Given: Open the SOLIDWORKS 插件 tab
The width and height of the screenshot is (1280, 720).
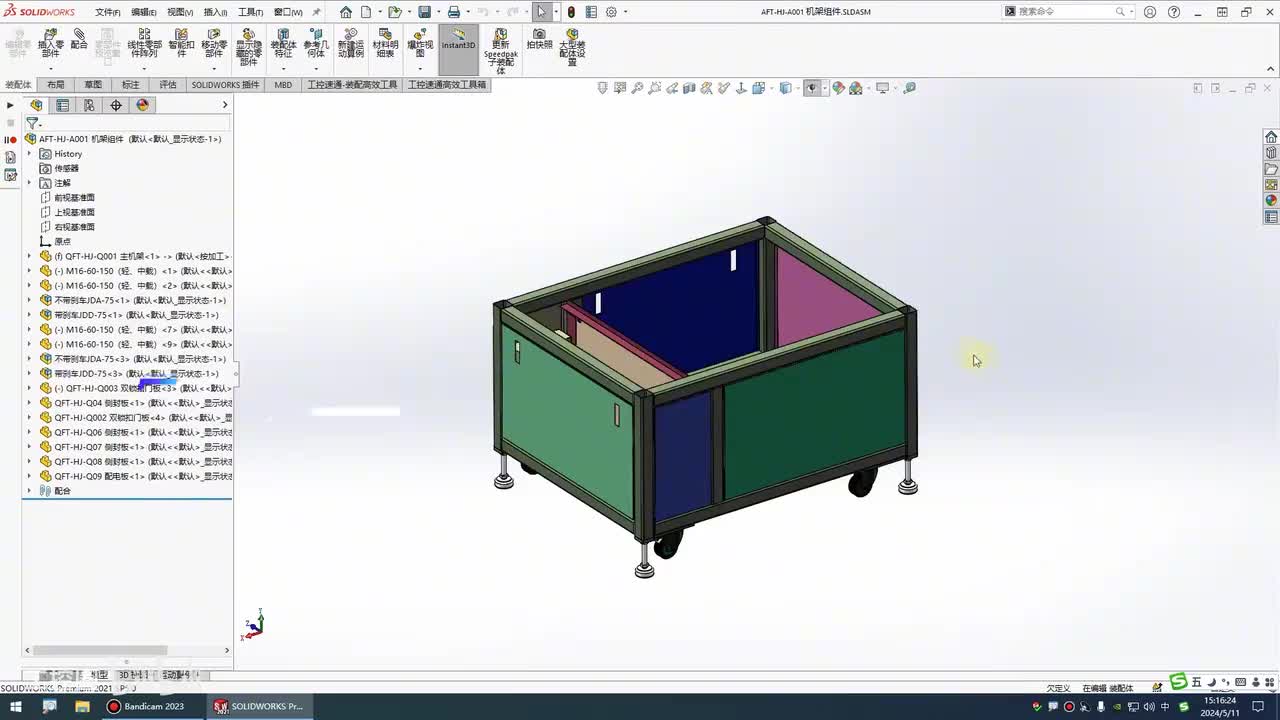Looking at the screenshot, I should point(225,85).
